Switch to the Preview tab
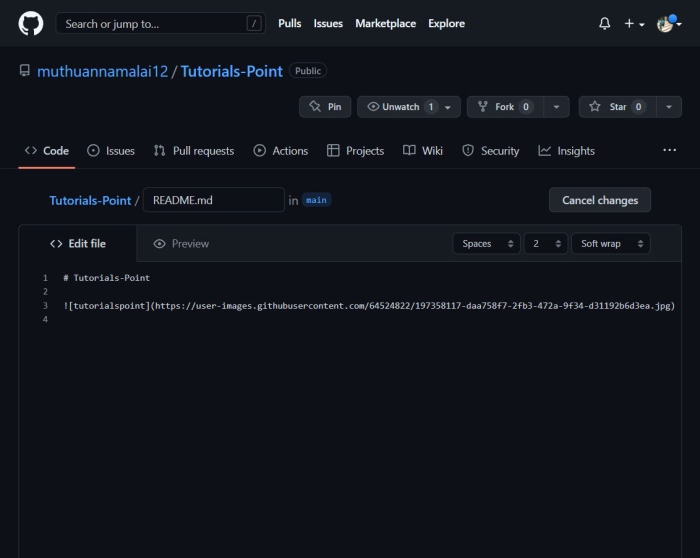 point(181,244)
